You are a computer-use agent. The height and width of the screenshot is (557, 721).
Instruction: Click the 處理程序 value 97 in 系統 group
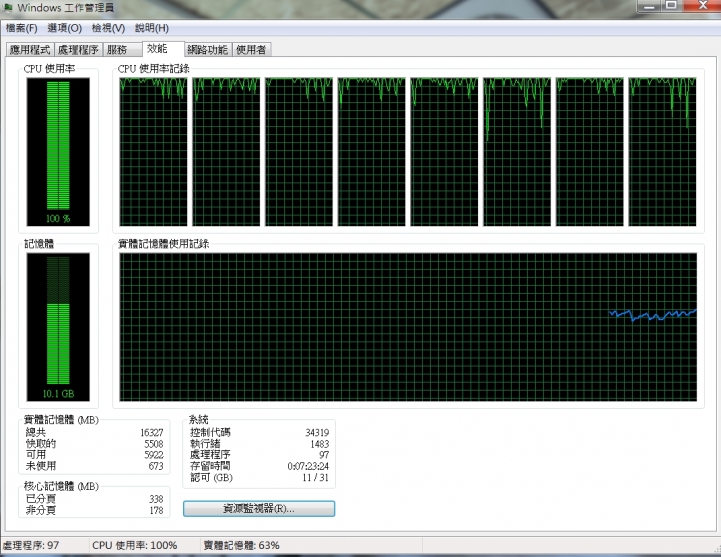pos(324,455)
